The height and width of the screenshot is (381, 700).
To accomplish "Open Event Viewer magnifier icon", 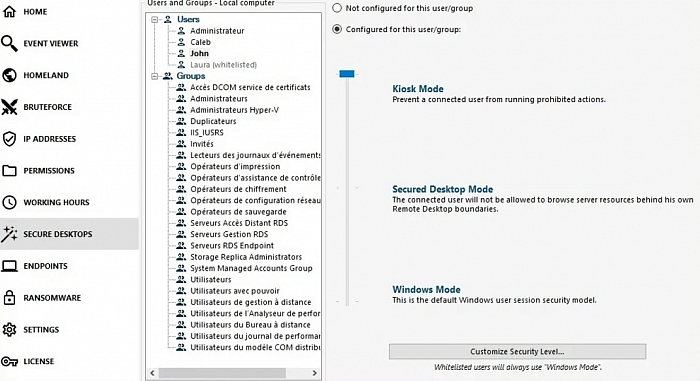I will click(x=9, y=43).
